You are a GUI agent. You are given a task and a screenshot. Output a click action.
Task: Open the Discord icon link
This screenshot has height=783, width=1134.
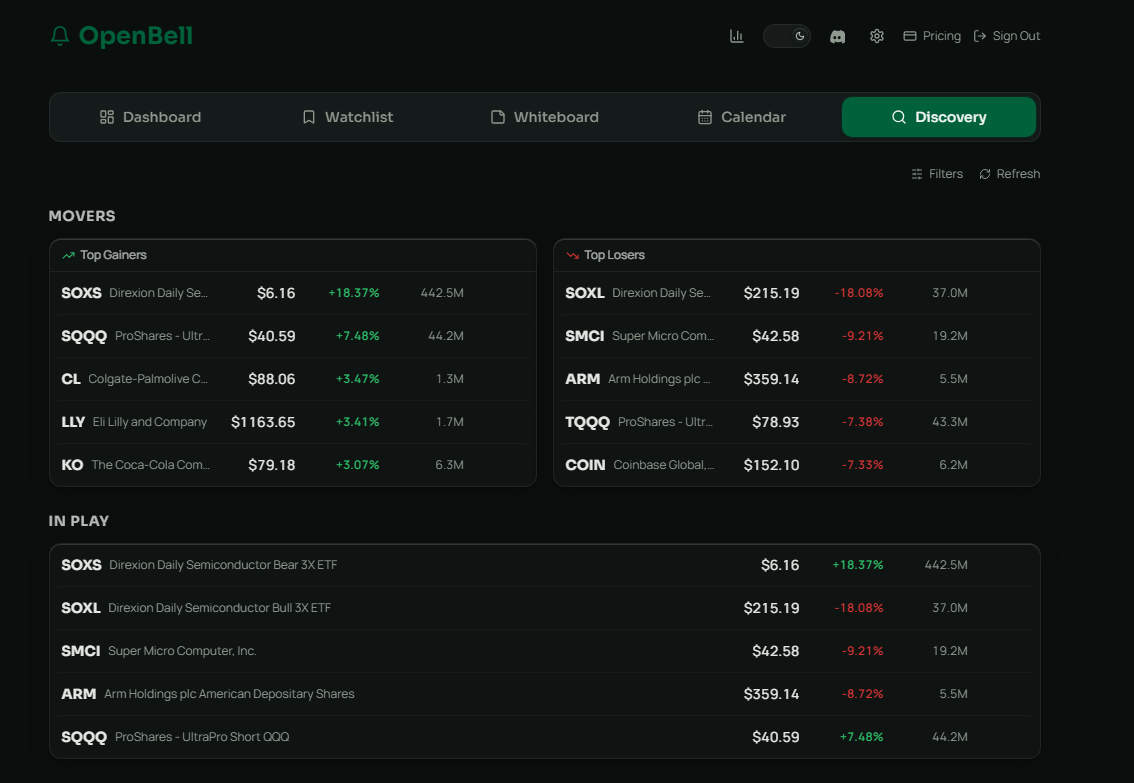(837, 36)
